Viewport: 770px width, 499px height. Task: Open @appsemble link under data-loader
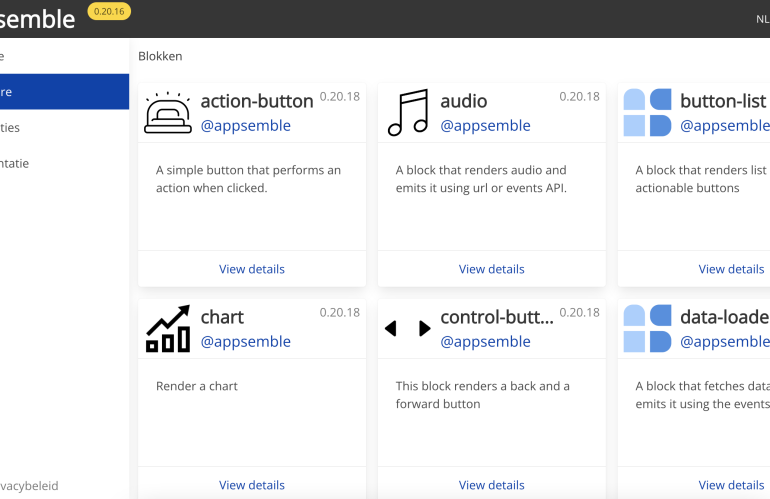[725, 342]
